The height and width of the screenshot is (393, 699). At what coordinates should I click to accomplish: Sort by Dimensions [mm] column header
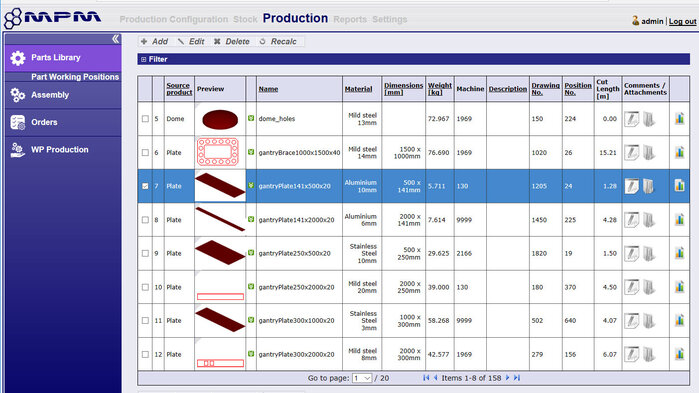pos(403,89)
